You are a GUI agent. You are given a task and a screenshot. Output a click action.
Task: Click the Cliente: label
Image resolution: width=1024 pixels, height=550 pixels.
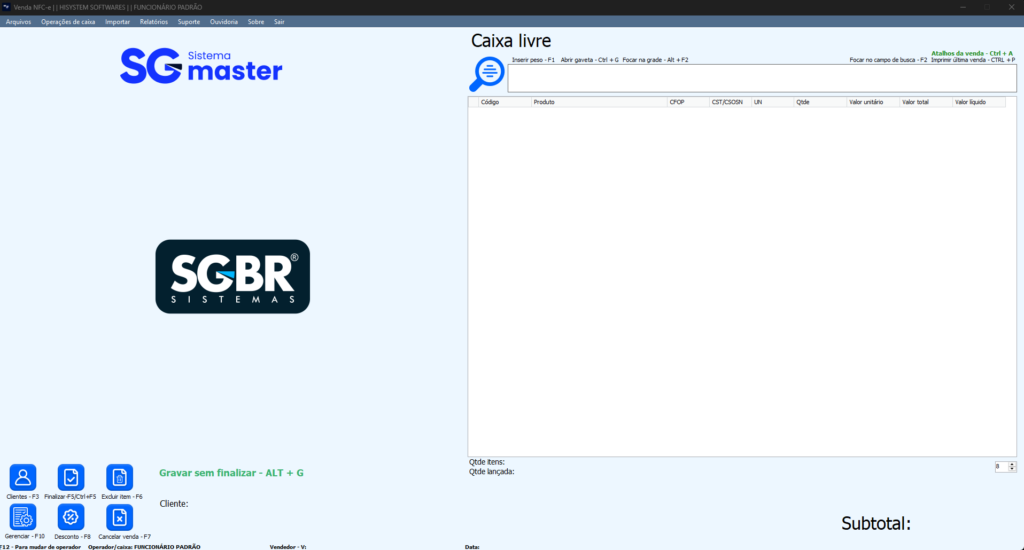174,504
